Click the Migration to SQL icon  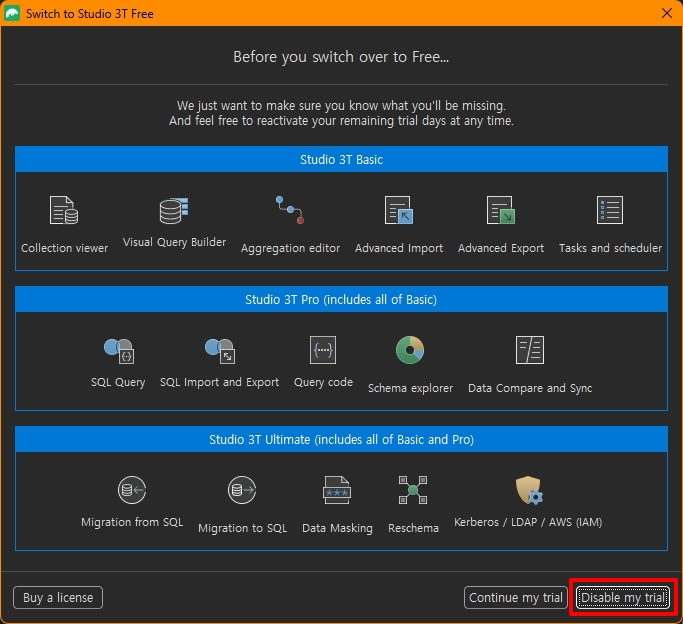coord(242,490)
